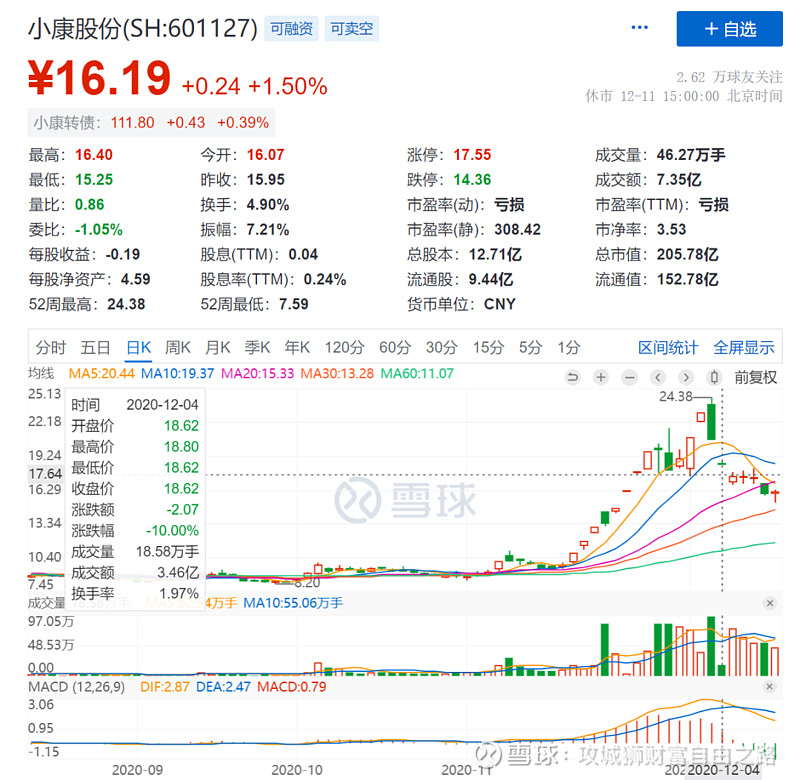Click the DEA:2.47 MACD value label
This screenshot has height=780, width=800.
tap(223, 687)
